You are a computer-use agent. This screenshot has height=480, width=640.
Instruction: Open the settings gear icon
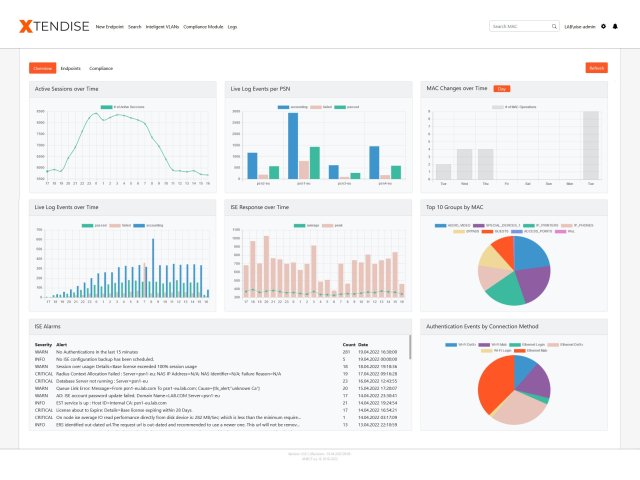603,26
